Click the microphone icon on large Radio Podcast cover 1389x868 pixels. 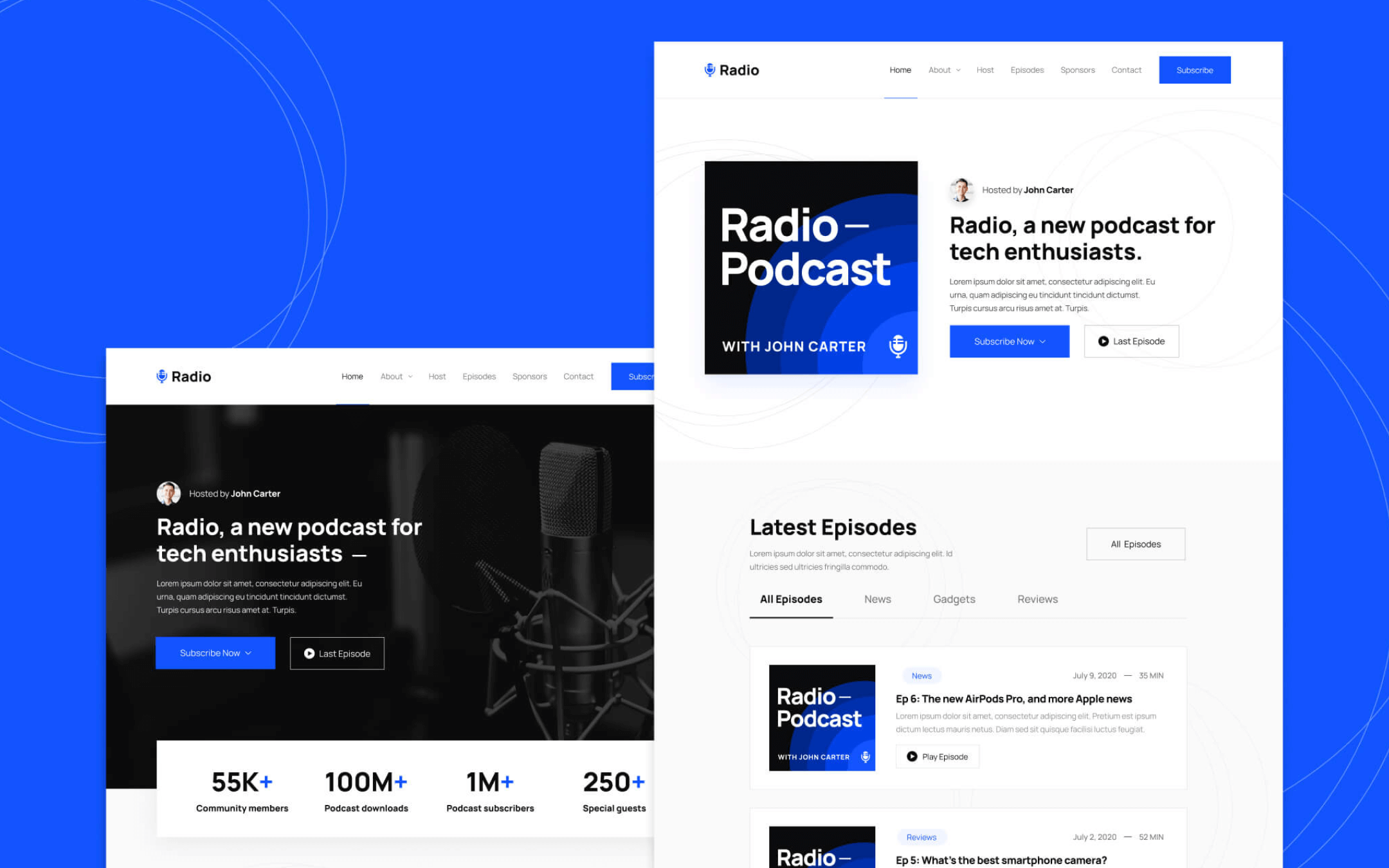coord(898,346)
